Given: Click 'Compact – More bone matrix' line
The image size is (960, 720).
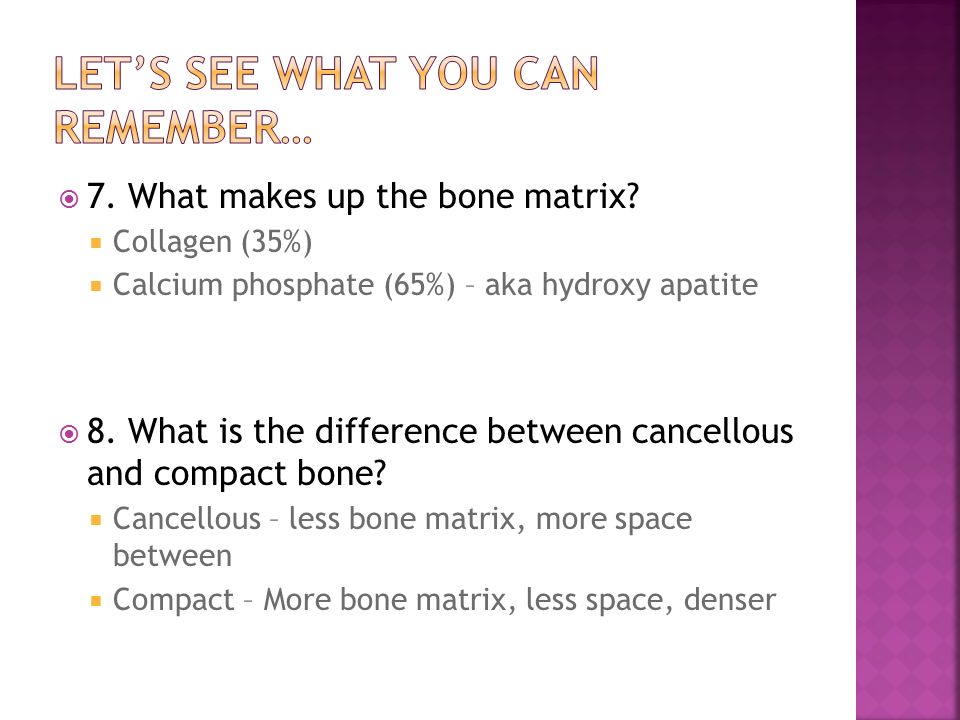Looking at the screenshot, I should (x=310, y=599).
